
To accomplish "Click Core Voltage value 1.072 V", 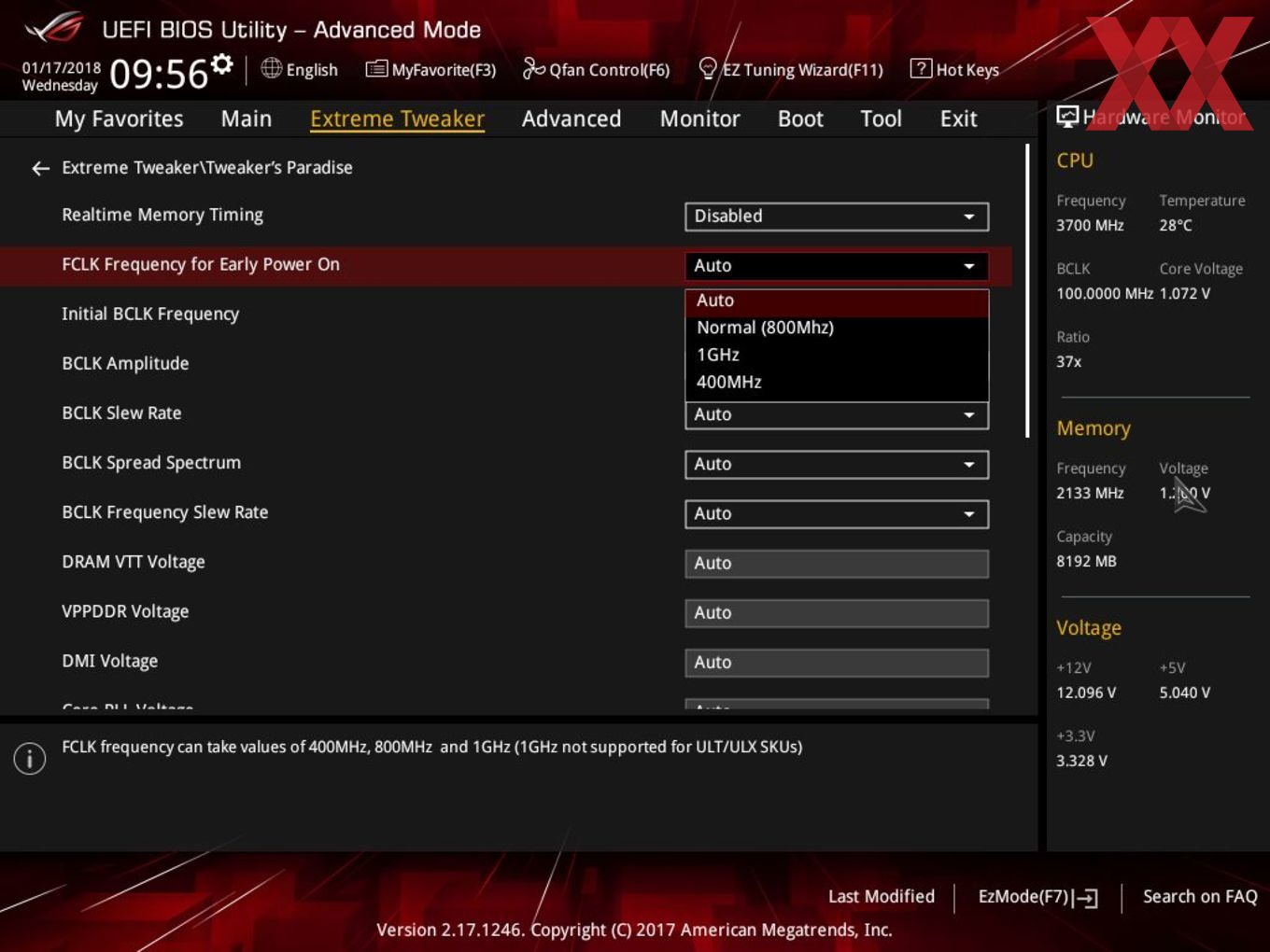I will pos(1185,293).
